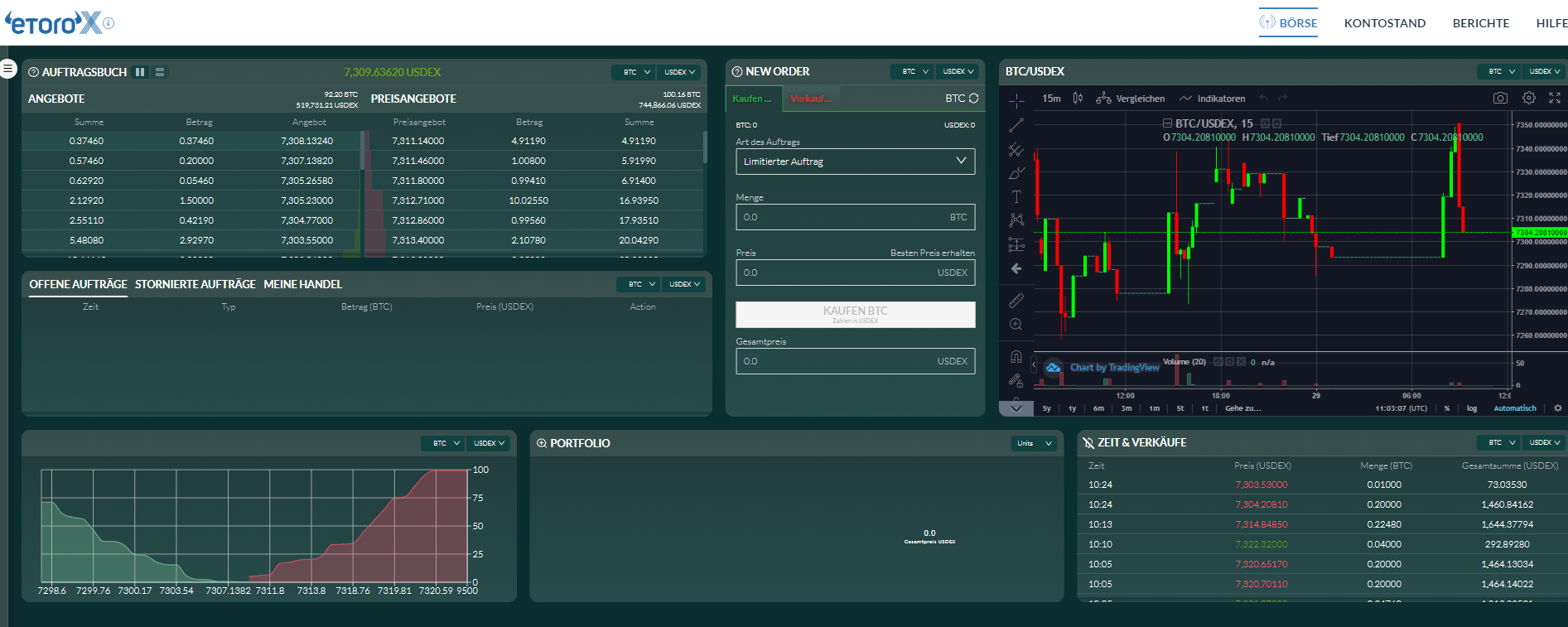Switch to the Kaufen tab
This screenshot has height=627, width=1568.
(x=752, y=99)
